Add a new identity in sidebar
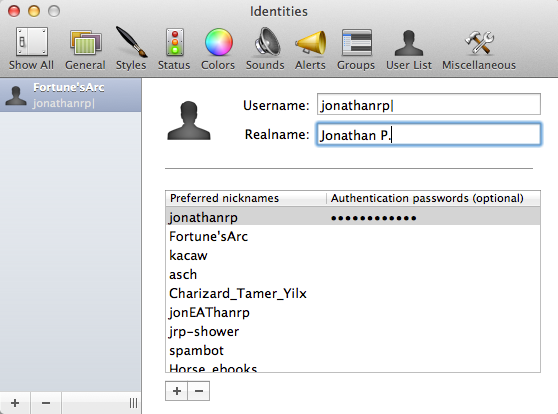558x414 pixels. pyautogui.click(x=15, y=403)
